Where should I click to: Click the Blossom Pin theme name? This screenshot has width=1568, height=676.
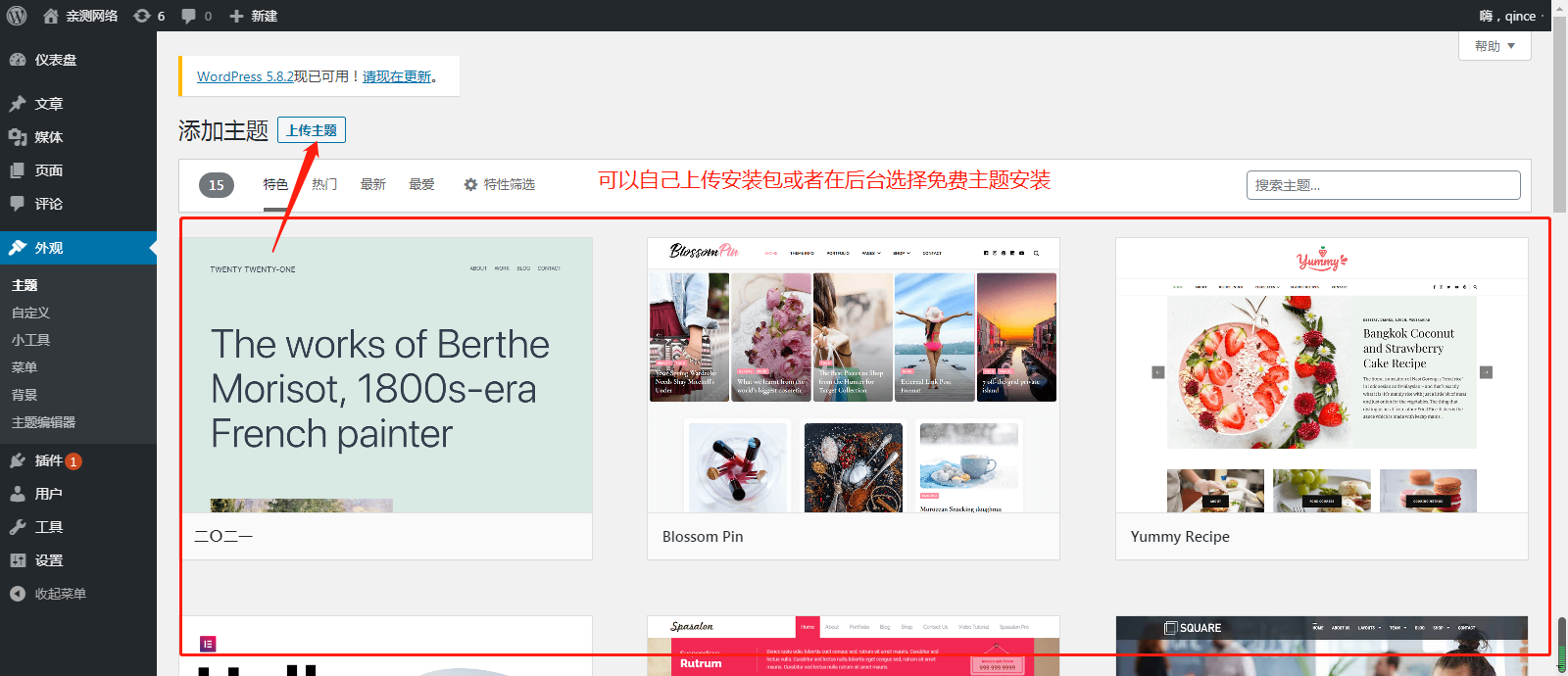703,537
